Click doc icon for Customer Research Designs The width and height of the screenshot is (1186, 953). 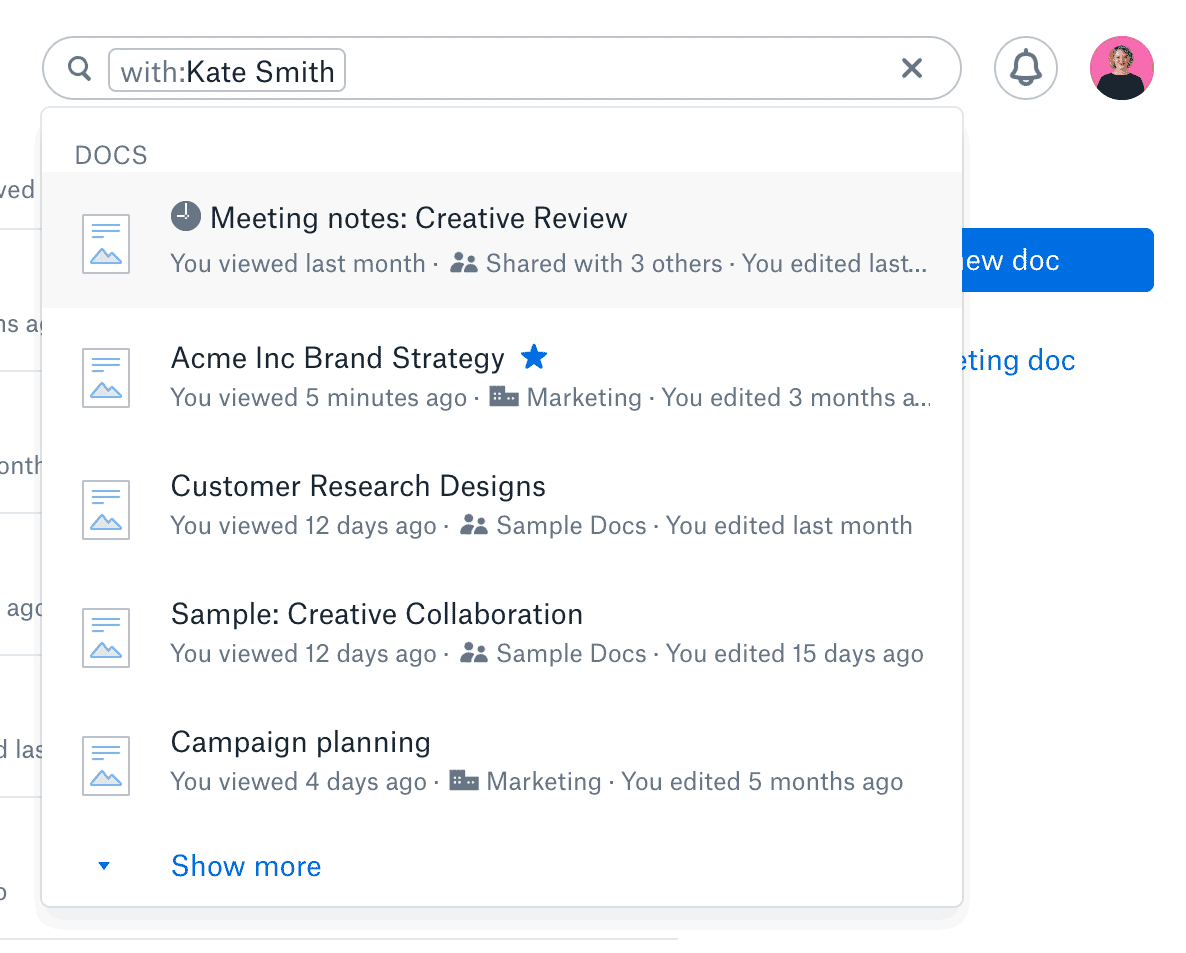pyautogui.click(x=106, y=509)
